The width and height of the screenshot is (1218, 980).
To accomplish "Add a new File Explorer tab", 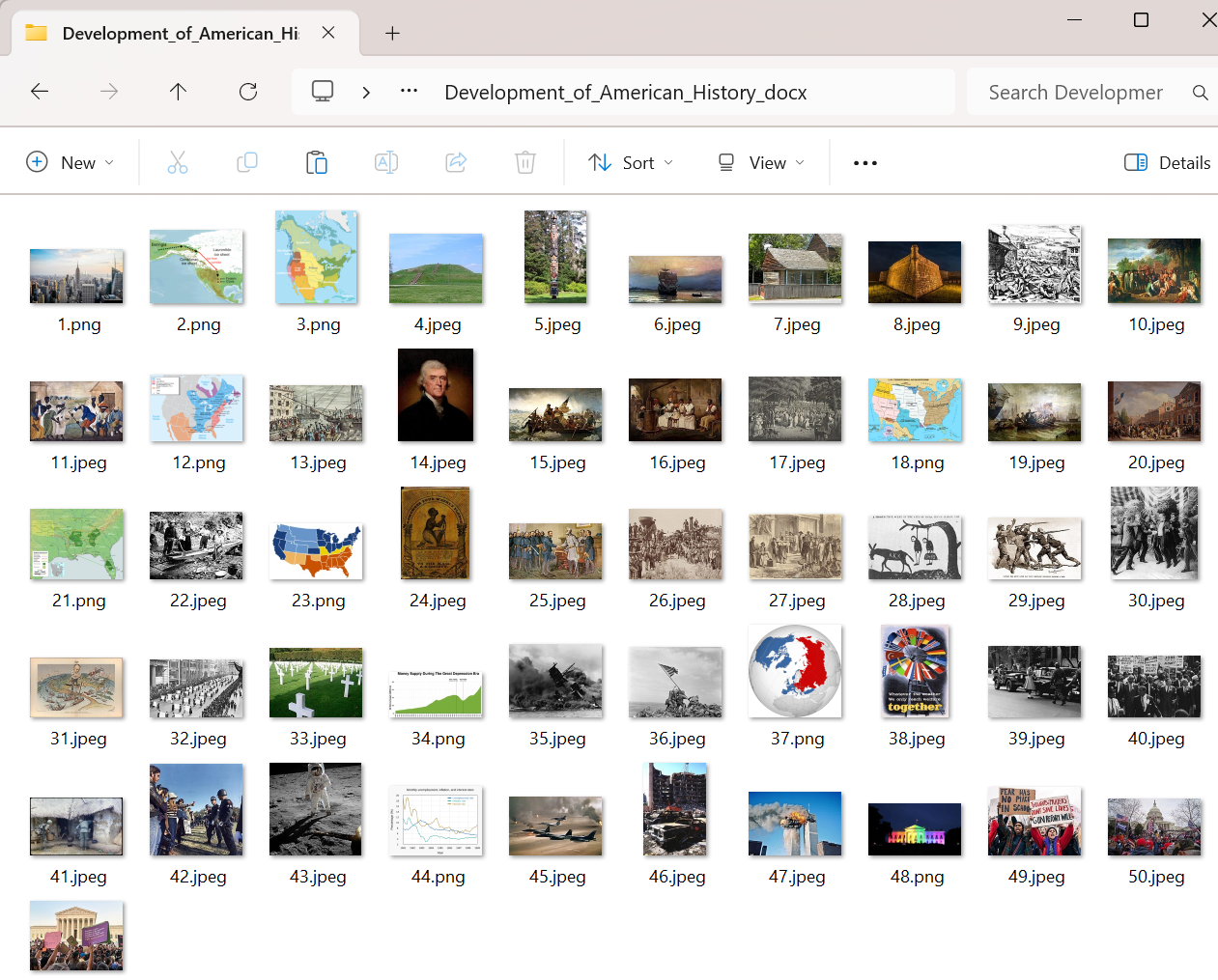I will click(x=392, y=33).
